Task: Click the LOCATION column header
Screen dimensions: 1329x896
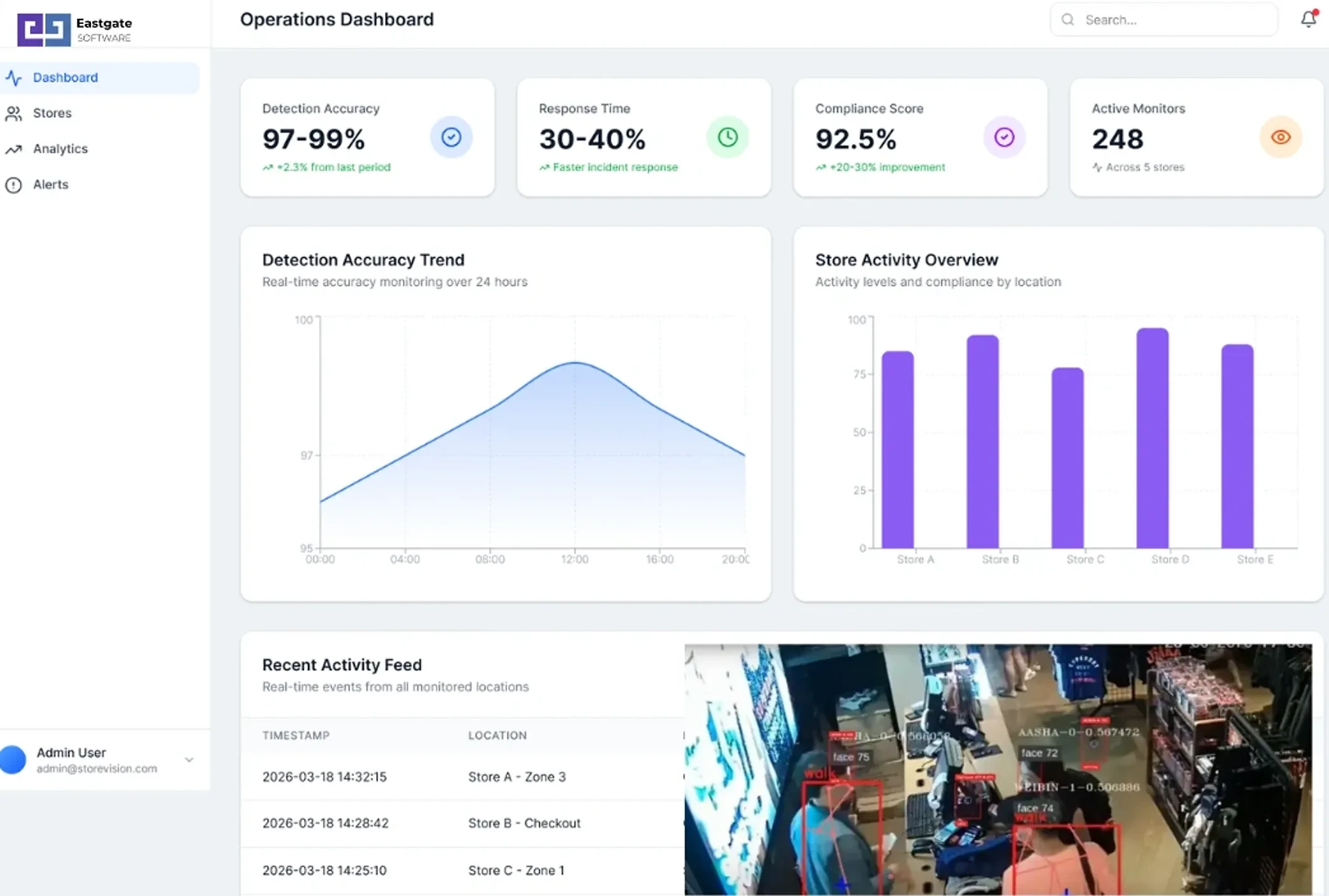Action: (x=498, y=736)
